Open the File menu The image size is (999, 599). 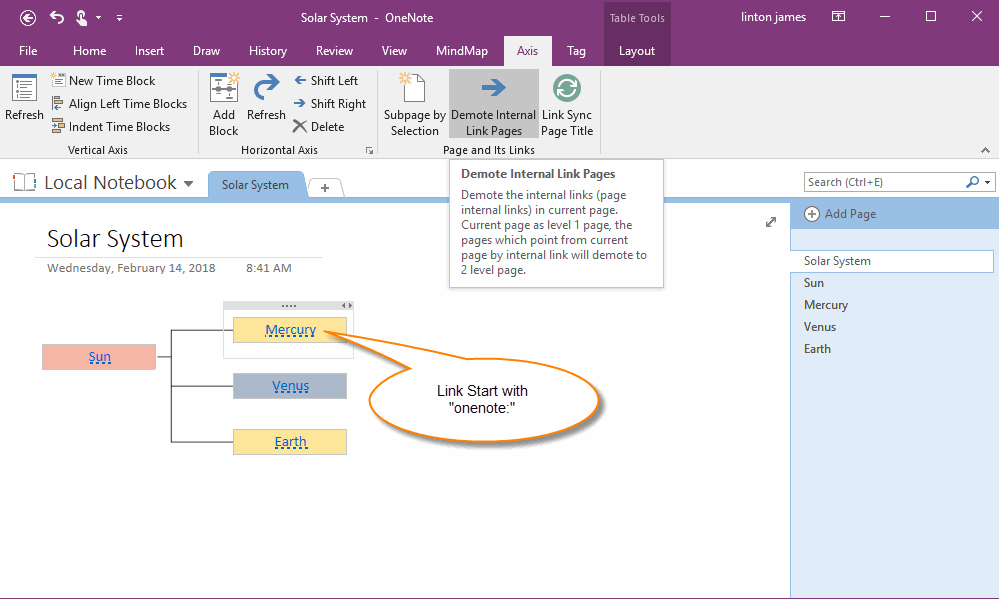coord(28,51)
